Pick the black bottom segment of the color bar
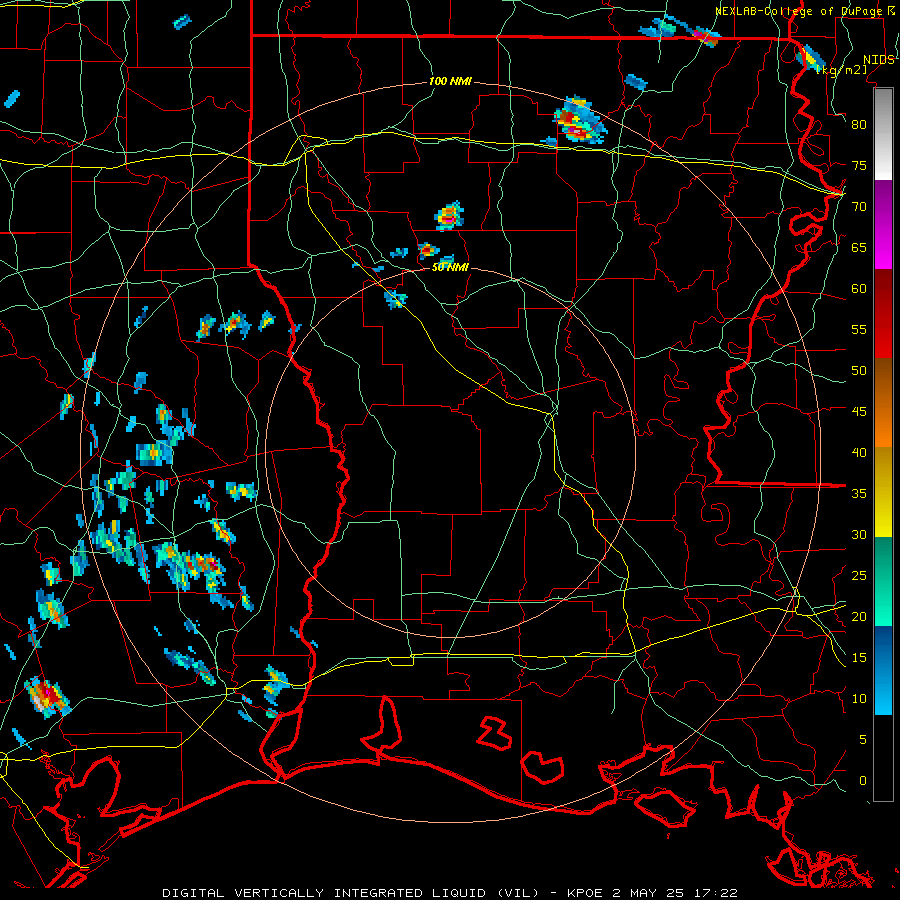Screen dimensions: 900x900 pos(883,758)
